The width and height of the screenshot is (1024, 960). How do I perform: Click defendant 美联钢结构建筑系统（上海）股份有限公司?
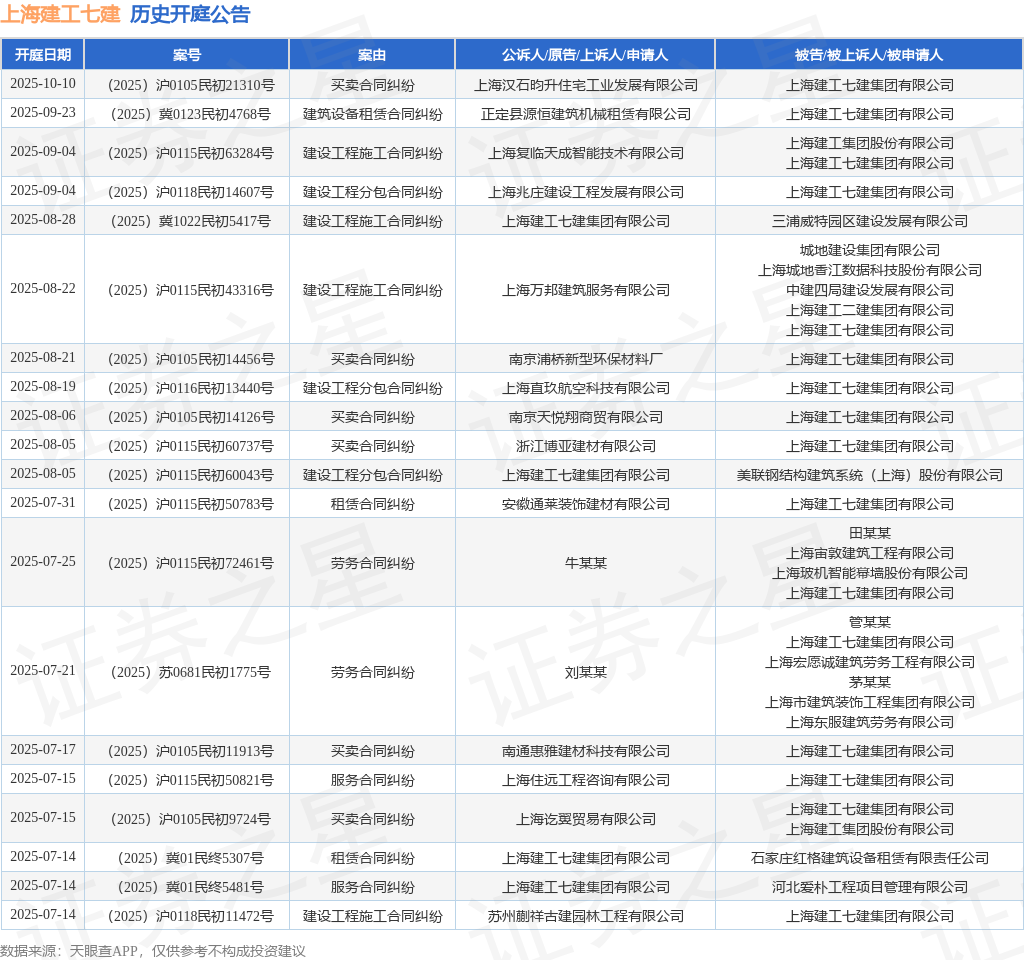869,475
